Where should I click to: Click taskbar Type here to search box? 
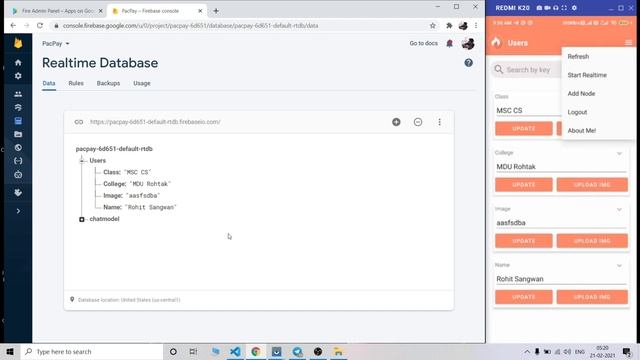(x=92, y=352)
